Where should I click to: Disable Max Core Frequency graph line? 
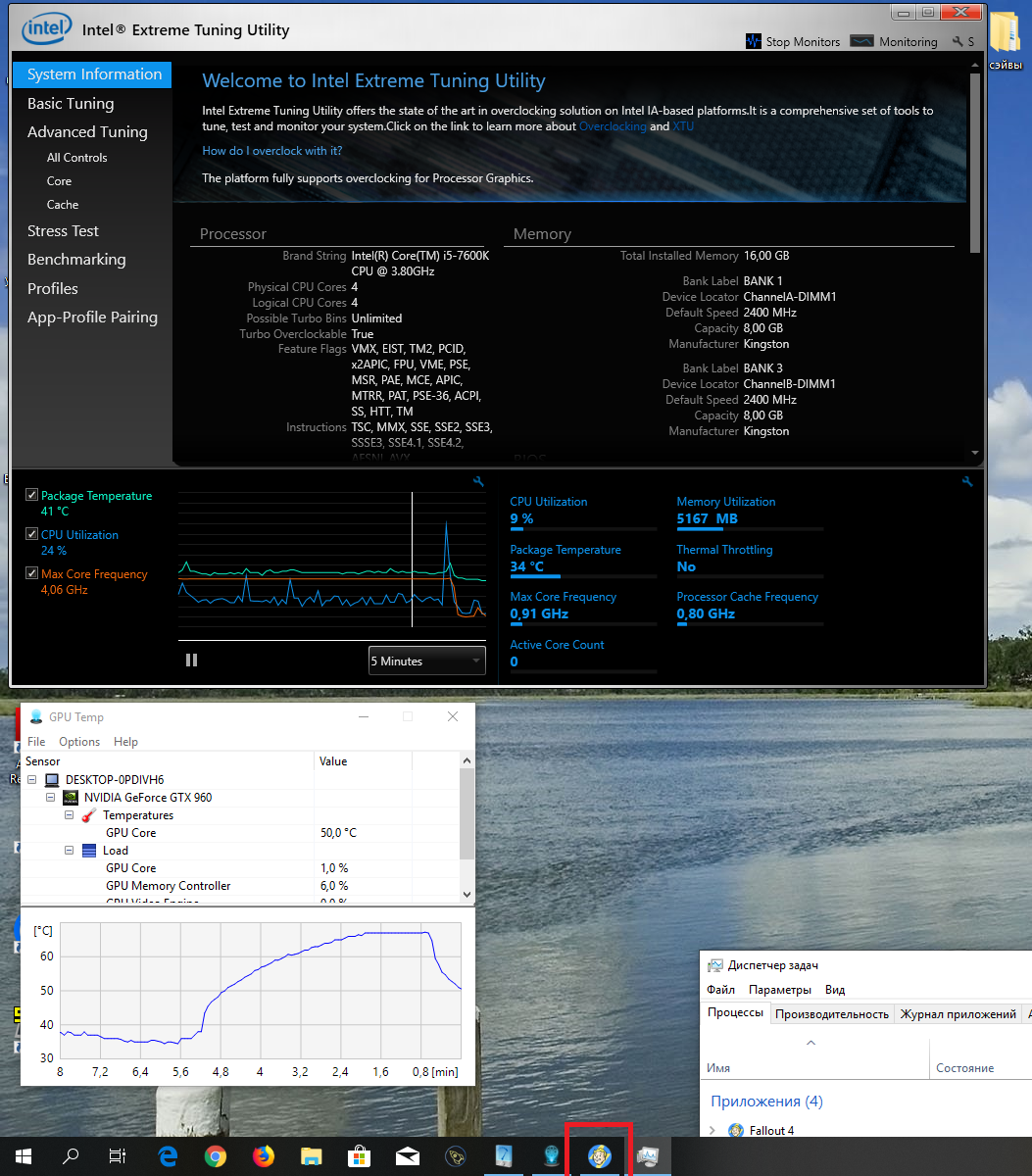32,573
